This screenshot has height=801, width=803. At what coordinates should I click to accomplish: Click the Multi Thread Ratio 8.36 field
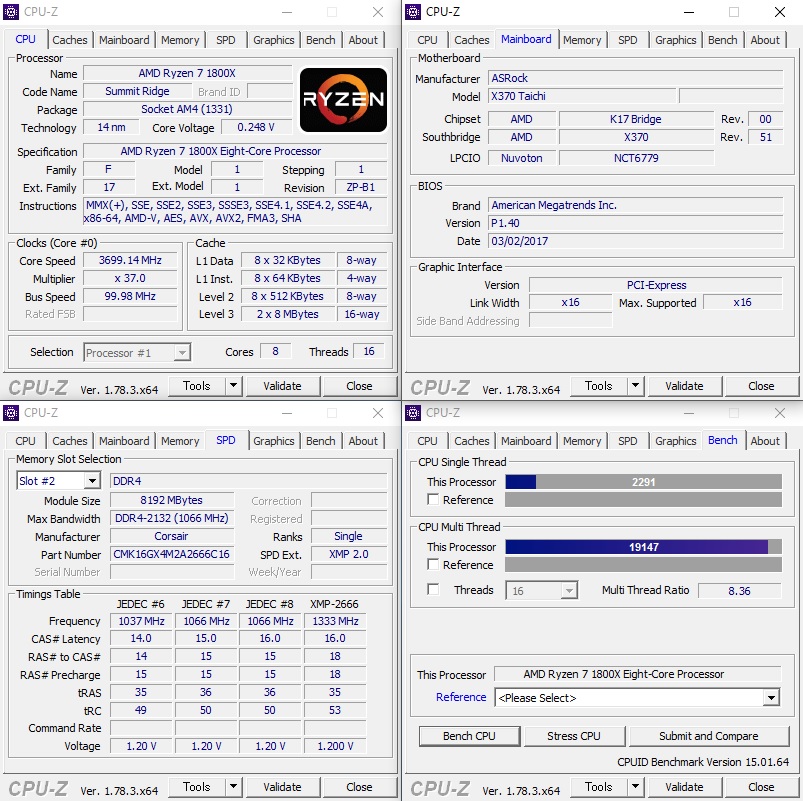739,591
